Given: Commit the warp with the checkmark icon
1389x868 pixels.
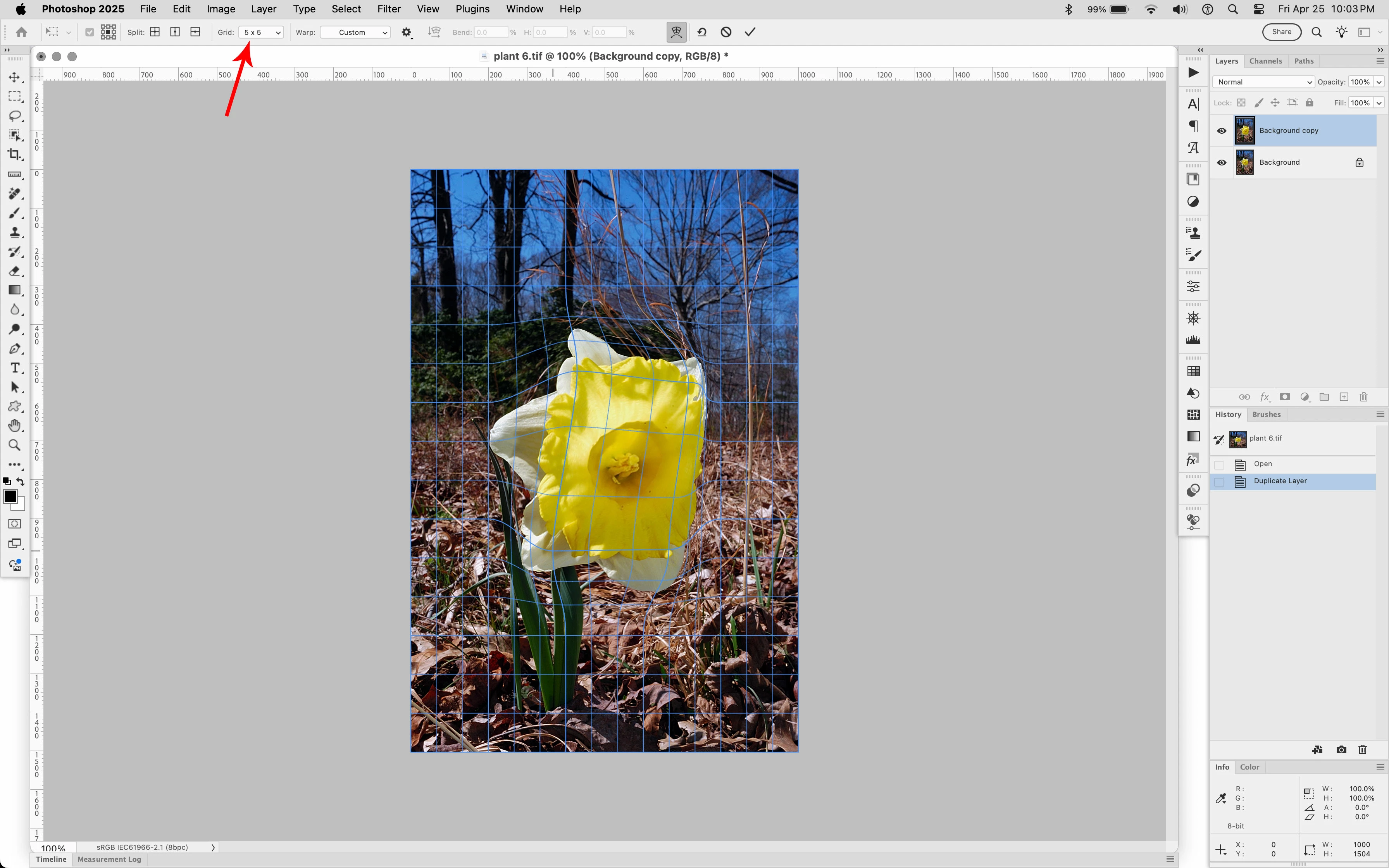Looking at the screenshot, I should (750, 32).
